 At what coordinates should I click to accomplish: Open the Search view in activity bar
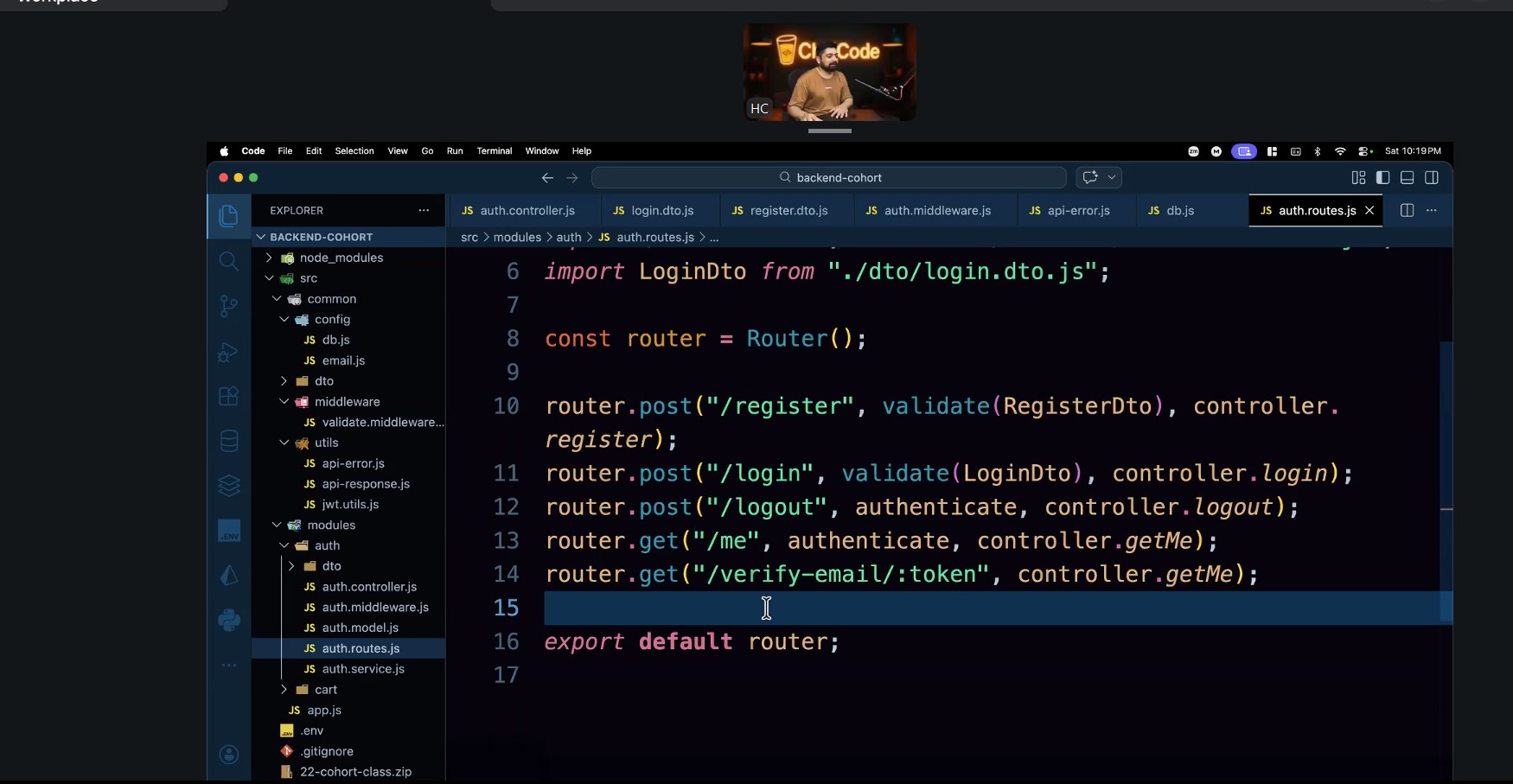[228, 261]
